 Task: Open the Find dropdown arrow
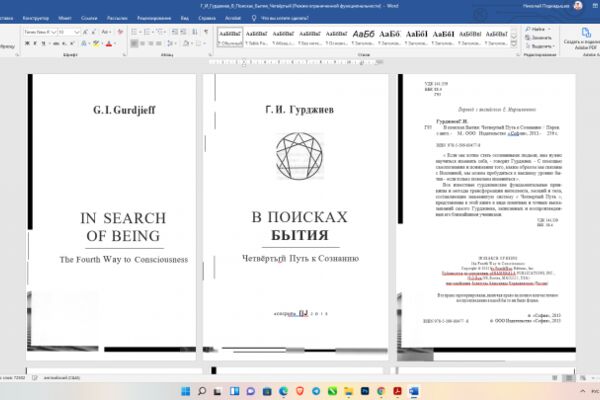pyautogui.click(x=549, y=29)
